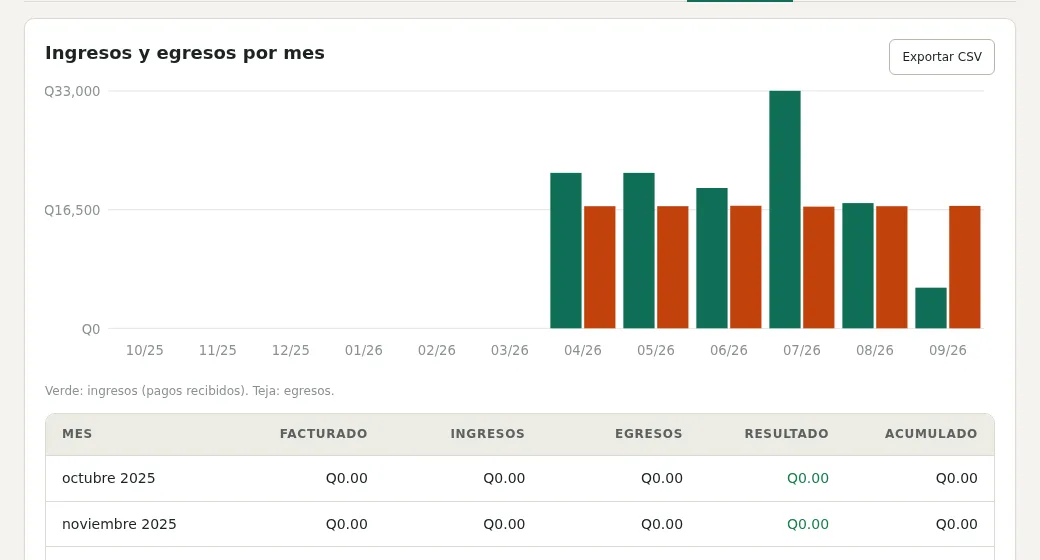The image size is (1040, 560).
Task: Select the orange egresos bar for 08/26
Action: pyautogui.click(x=891, y=267)
